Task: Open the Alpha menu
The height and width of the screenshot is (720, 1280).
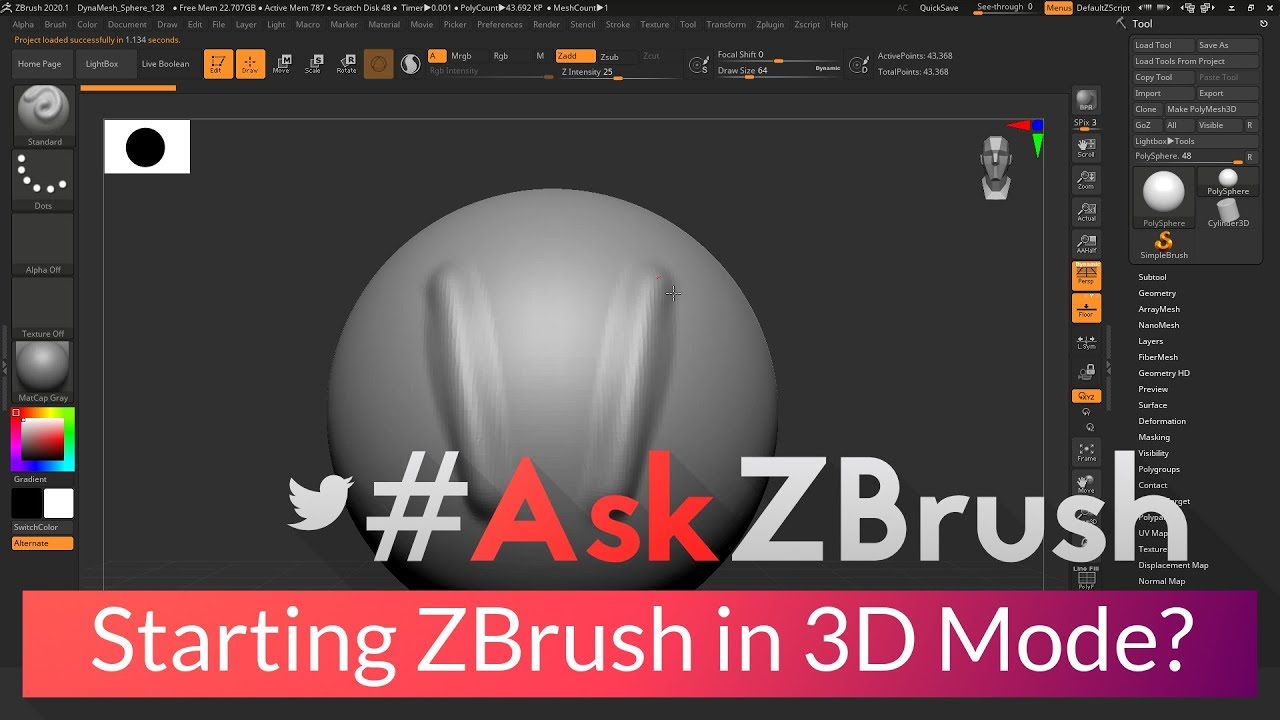Action: click(23, 24)
